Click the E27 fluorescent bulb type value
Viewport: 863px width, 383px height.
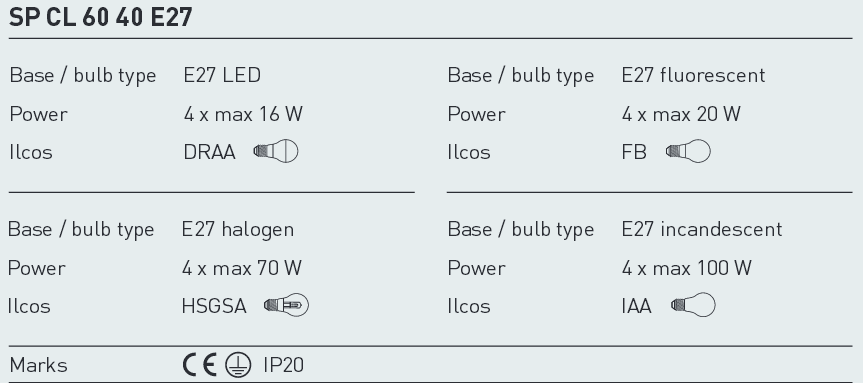[x=693, y=75]
